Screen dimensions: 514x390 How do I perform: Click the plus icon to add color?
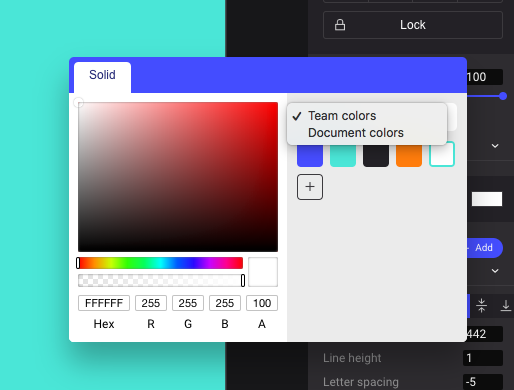click(x=310, y=187)
